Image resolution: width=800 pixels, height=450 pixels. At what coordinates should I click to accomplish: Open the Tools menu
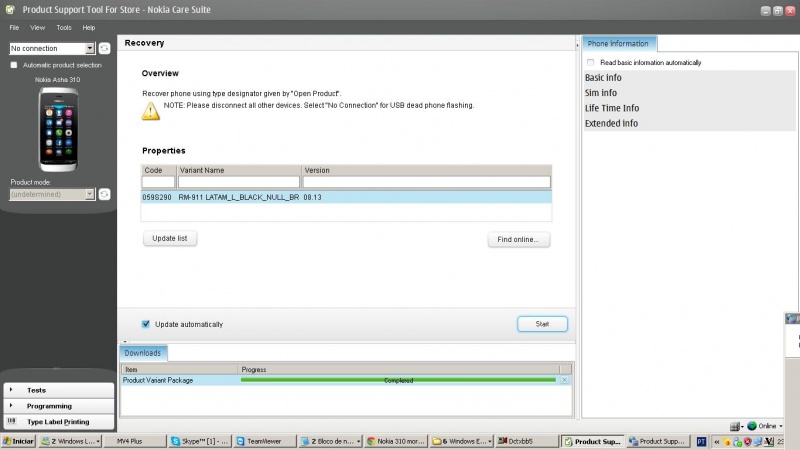pos(64,28)
